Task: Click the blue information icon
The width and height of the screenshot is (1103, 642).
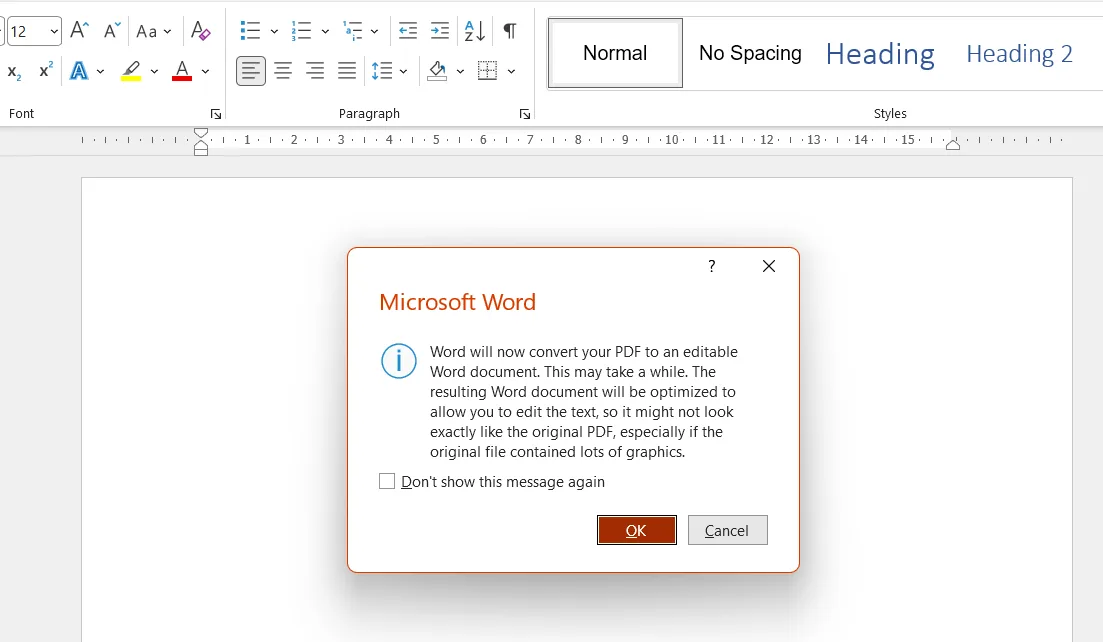Action: coord(399,361)
